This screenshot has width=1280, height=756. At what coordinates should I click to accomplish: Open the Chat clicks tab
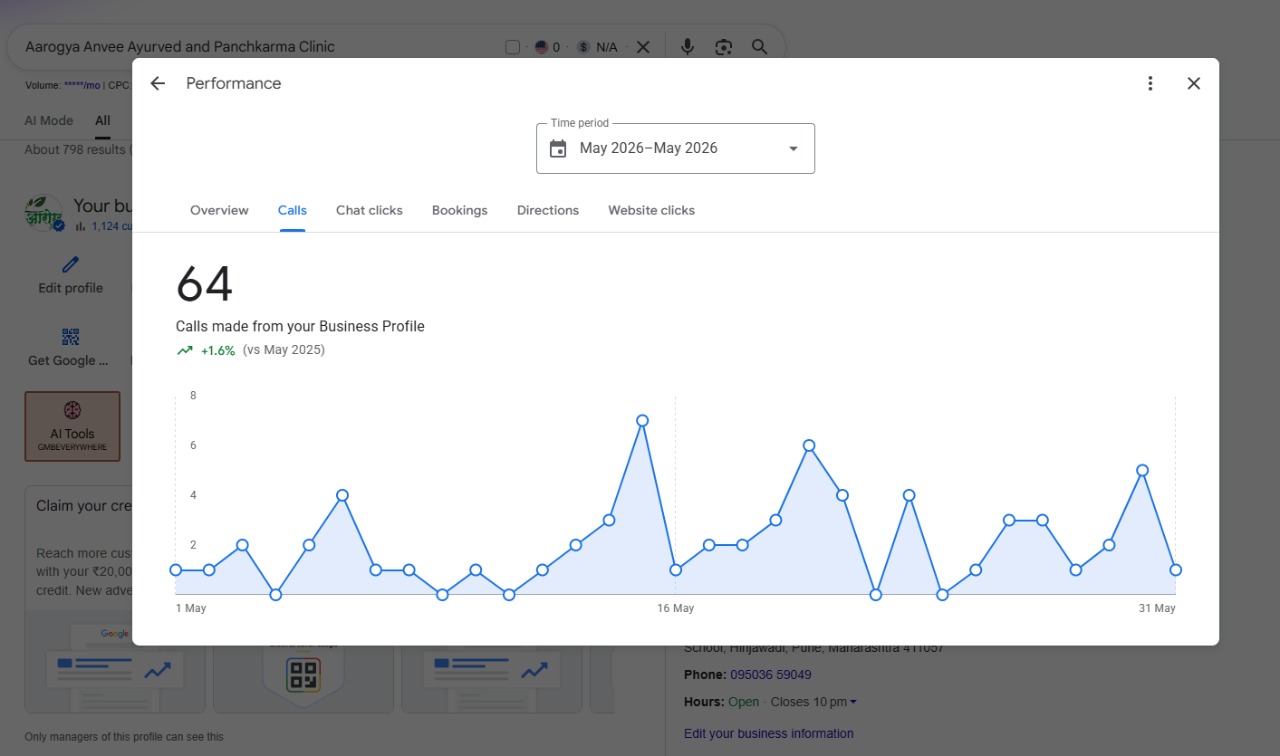[x=369, y=210]
